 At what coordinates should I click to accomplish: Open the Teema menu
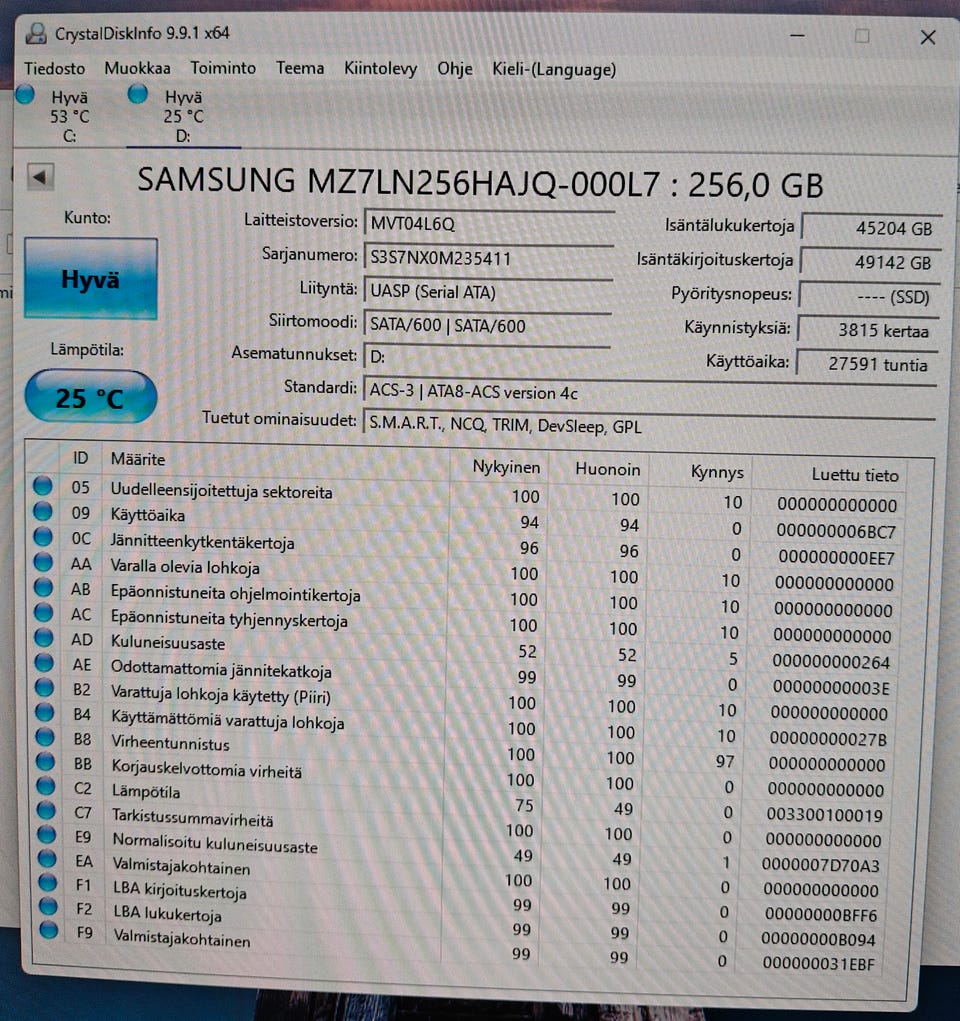tap(300, 68)
